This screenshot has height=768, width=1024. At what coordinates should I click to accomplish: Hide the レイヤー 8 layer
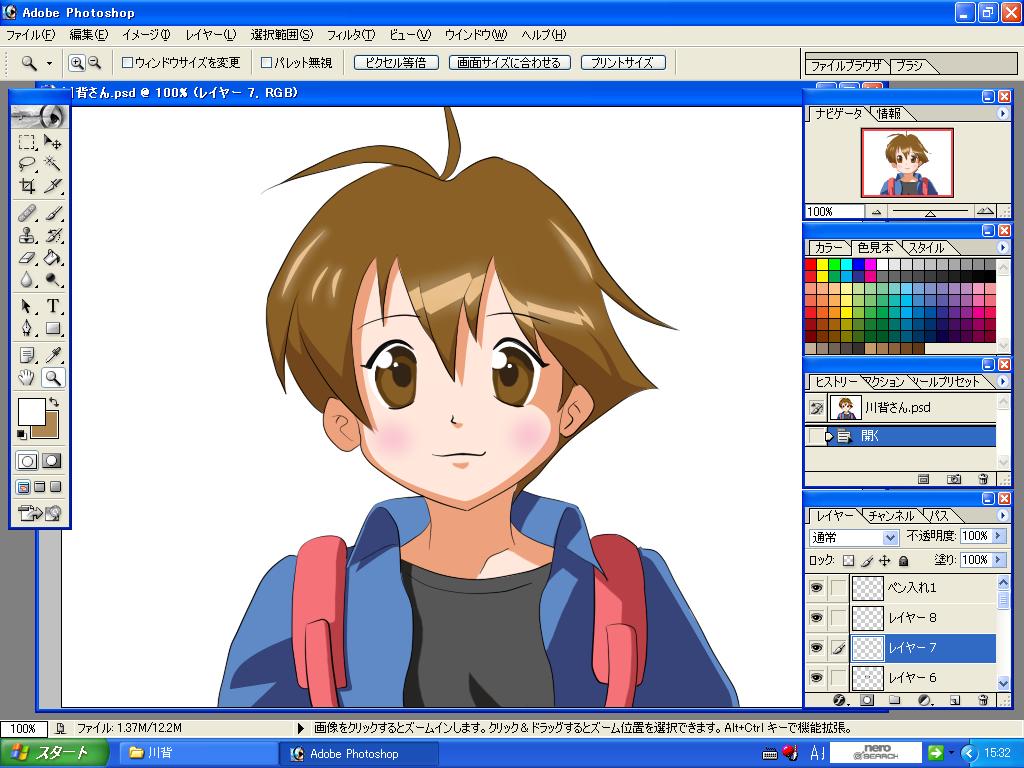(816, 618)
